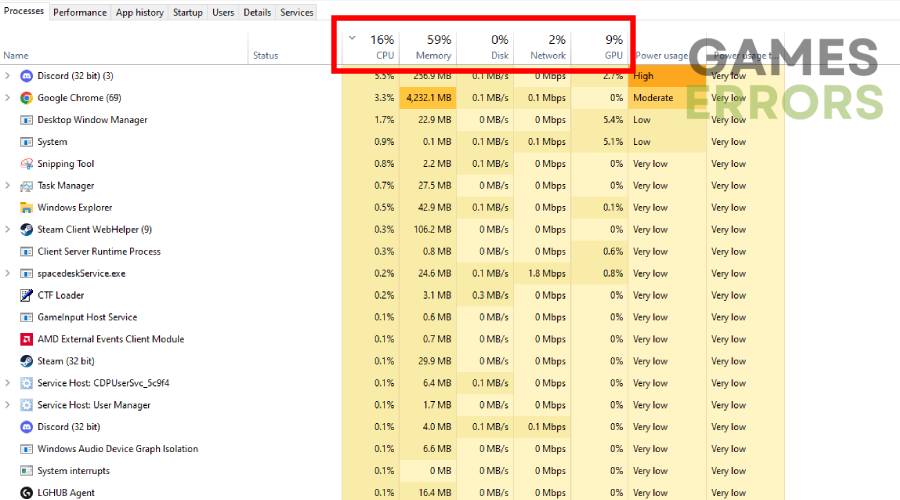Expand Service Host: User Manager entry

click(8, 405)
